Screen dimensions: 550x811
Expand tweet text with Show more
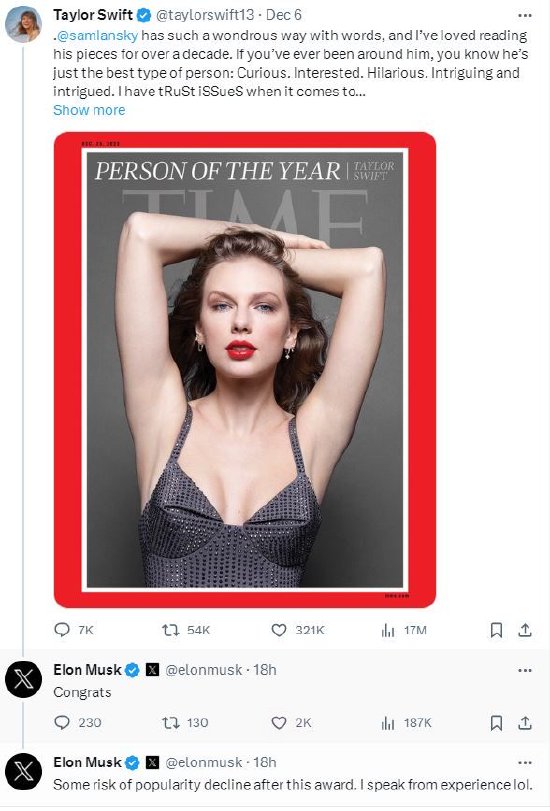coord(89,110)
